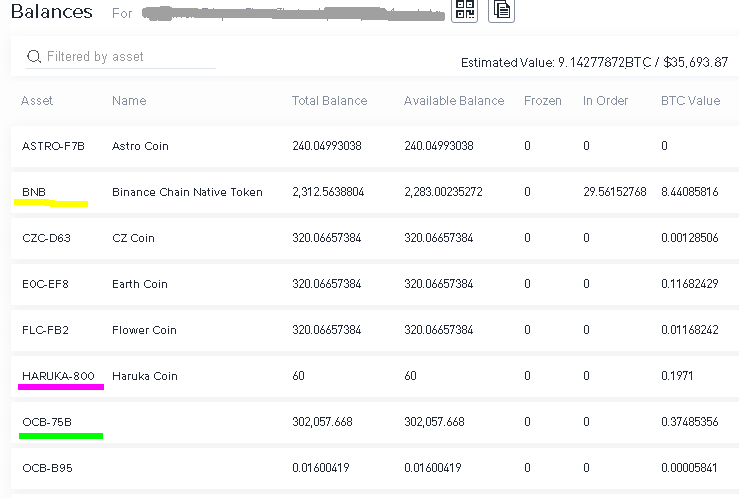Image resolution: width=739 pixels, height=498 pixels.
Task: Click the Estimated Value total text
Action: tap(593, 62)
